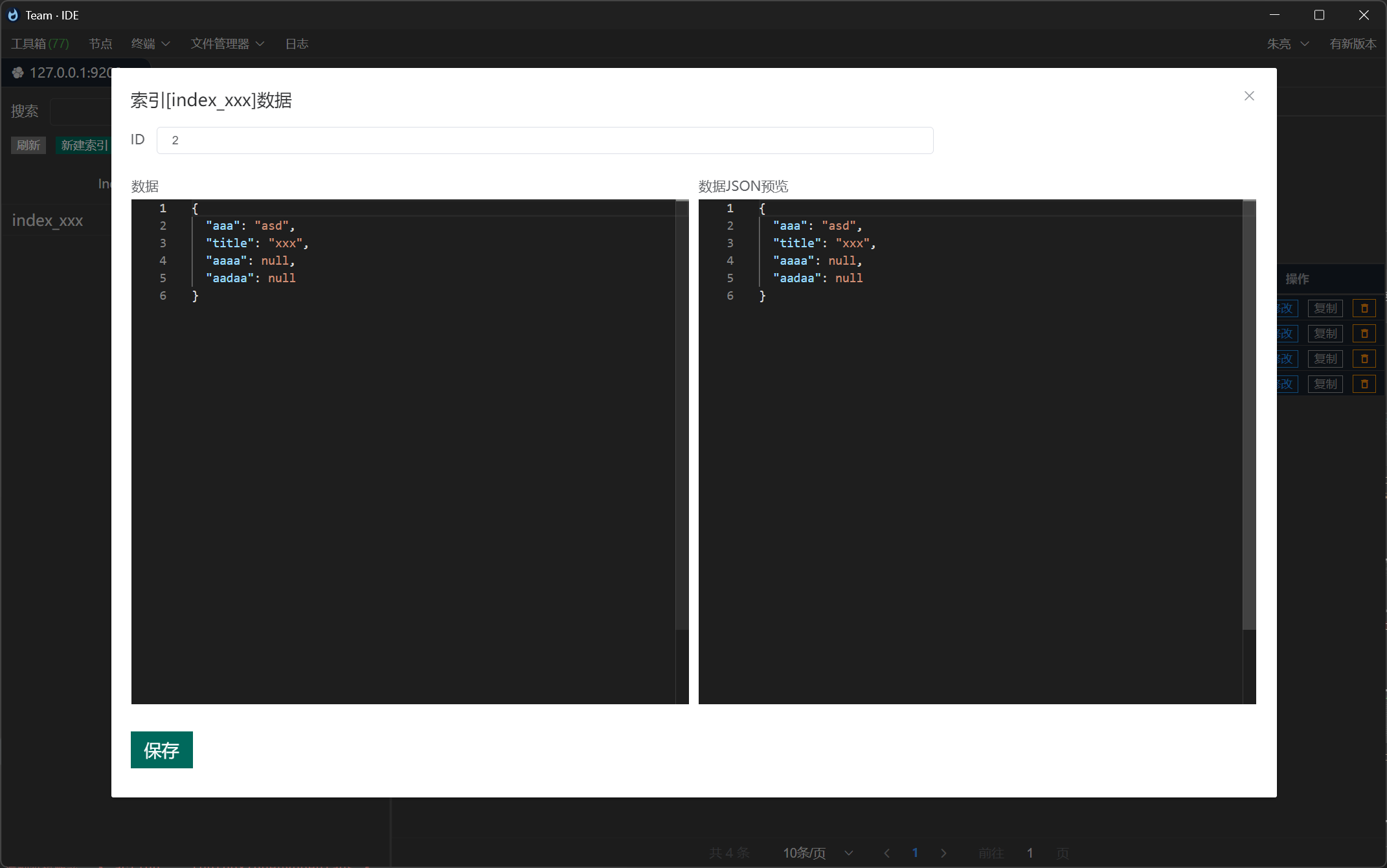Click the 复制 copy button in first row
The image size is (1387, 868).
[1325, 309]
